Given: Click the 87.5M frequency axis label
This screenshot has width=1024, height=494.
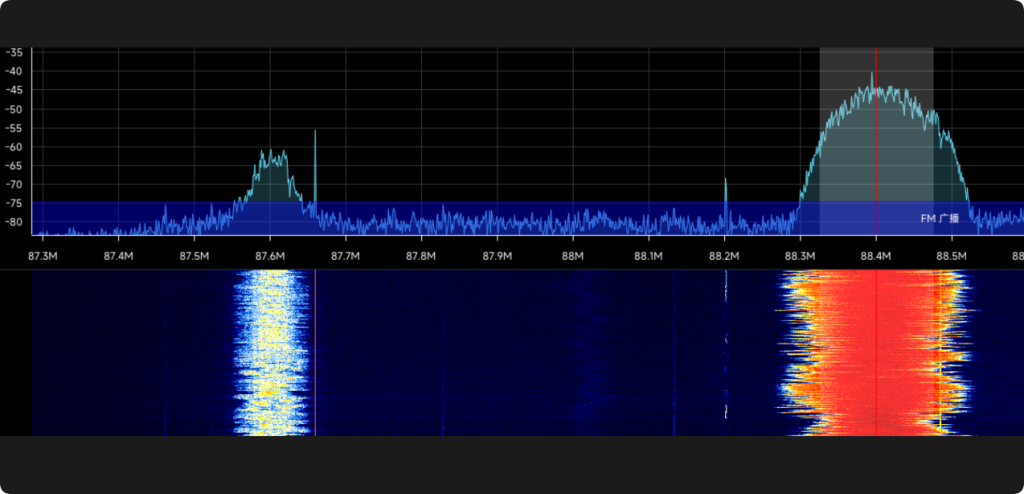Looking at the screenshot, I should pyautogui.click(x=194, y=256).
